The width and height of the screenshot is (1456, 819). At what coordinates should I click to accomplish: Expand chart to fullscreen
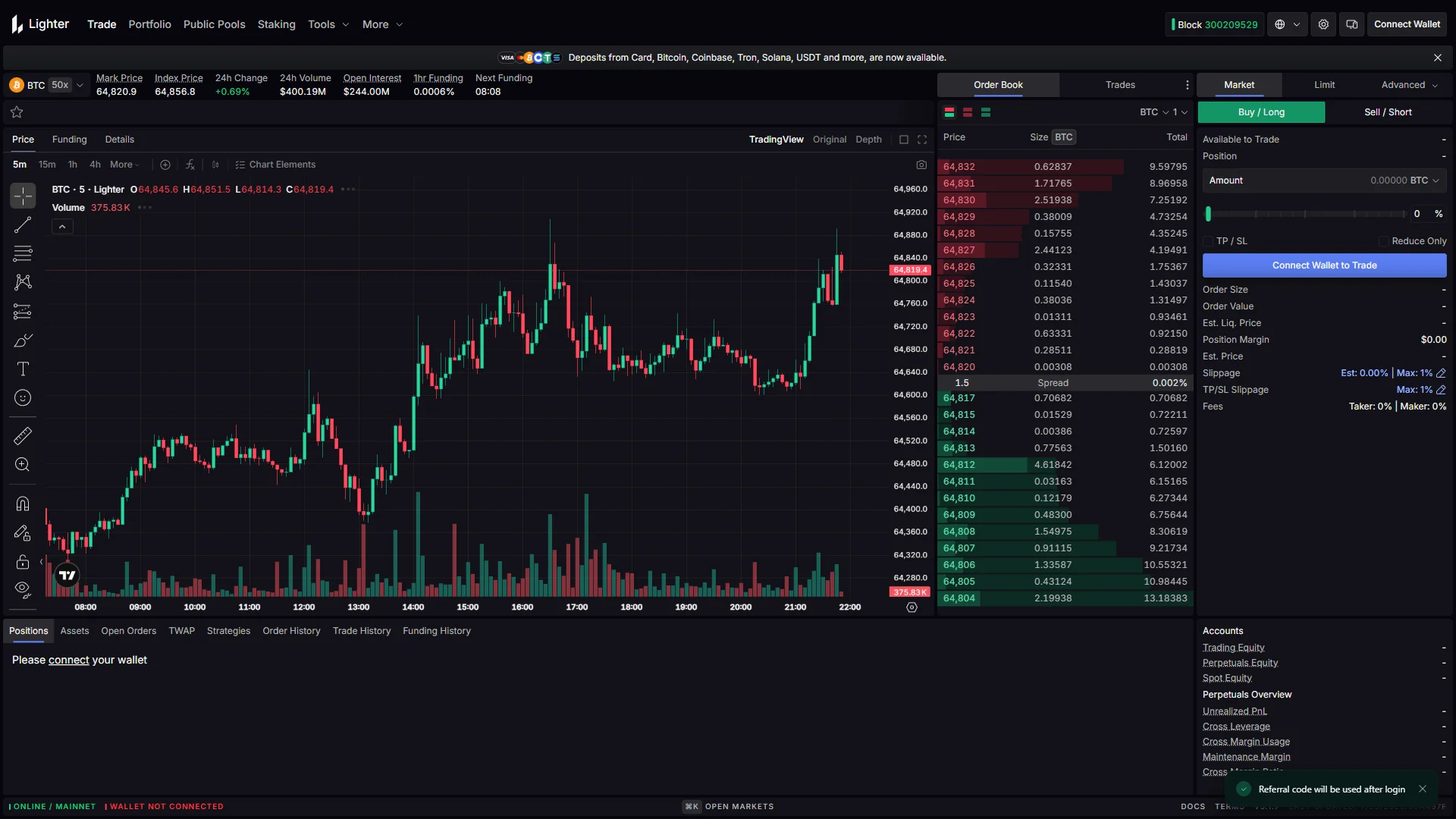click(x=922, y=140)
